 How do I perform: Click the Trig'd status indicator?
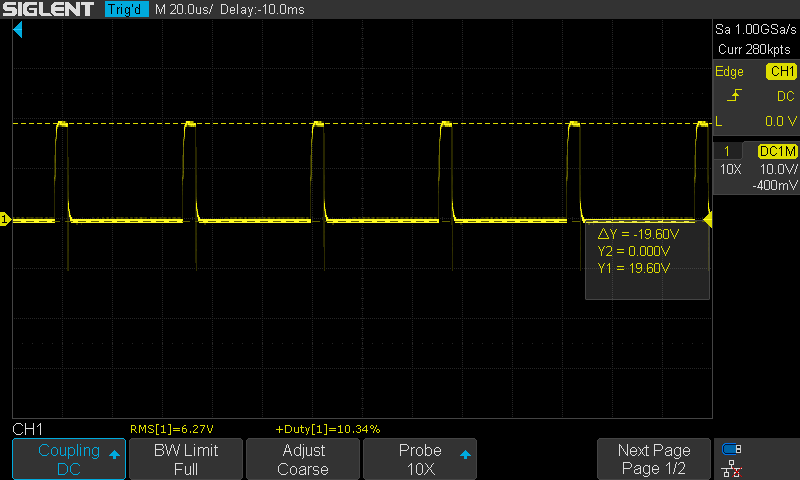click(x=126, y=10)
